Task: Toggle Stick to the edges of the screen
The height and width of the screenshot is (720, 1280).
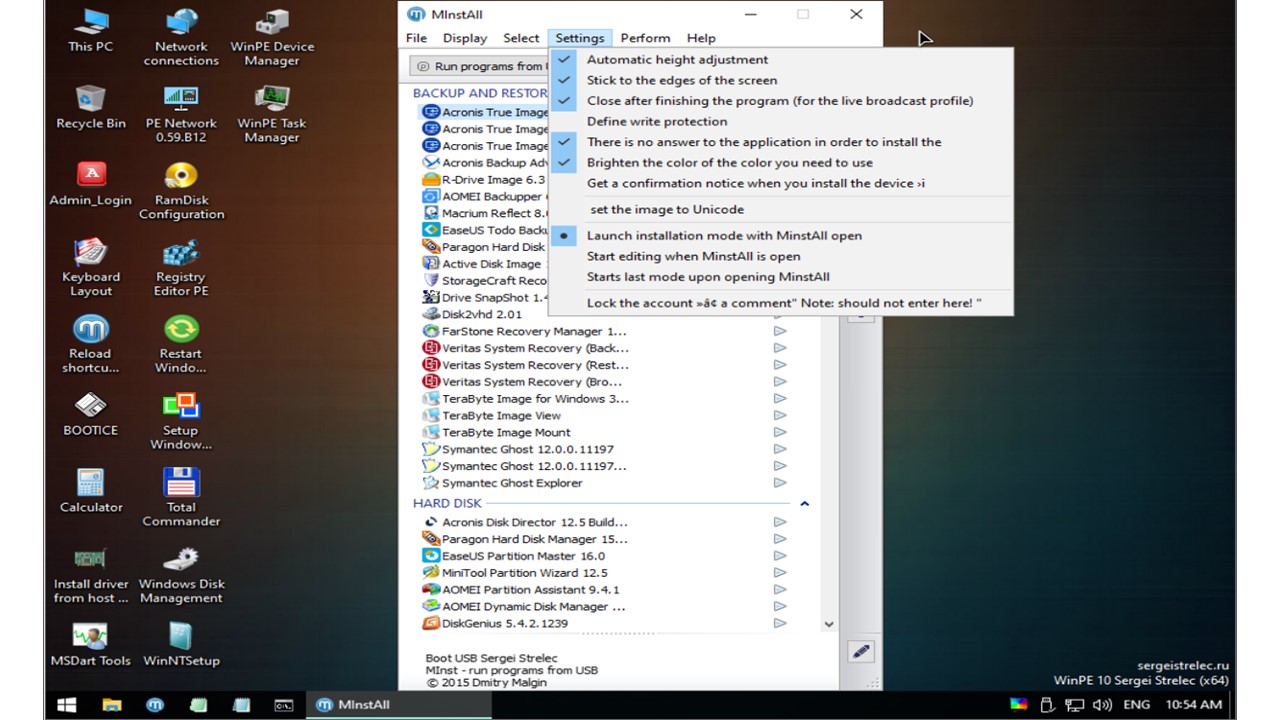Action: pyautogui.click(x=780, y=80)
